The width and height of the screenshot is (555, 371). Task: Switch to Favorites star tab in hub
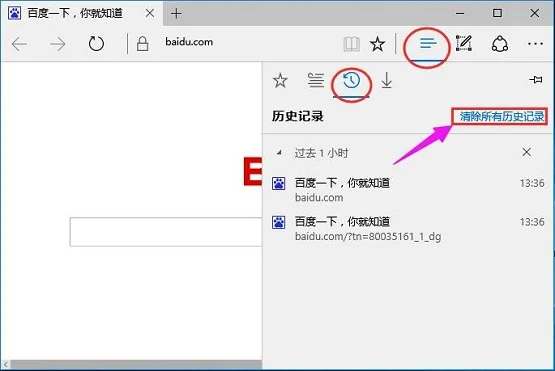pos(280,80)
